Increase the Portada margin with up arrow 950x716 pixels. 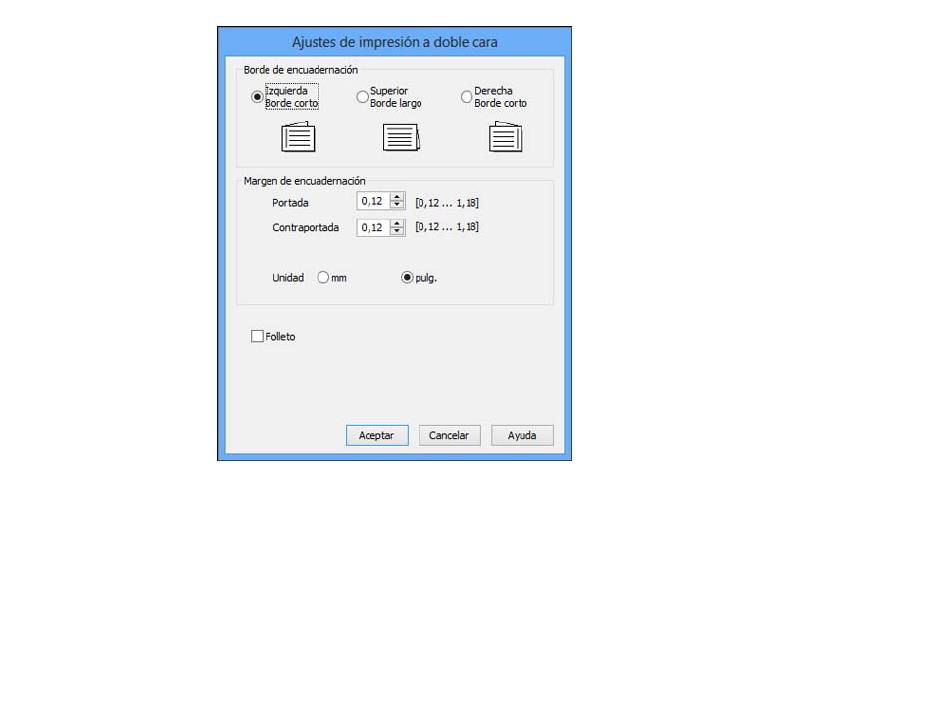coord(397,198)
